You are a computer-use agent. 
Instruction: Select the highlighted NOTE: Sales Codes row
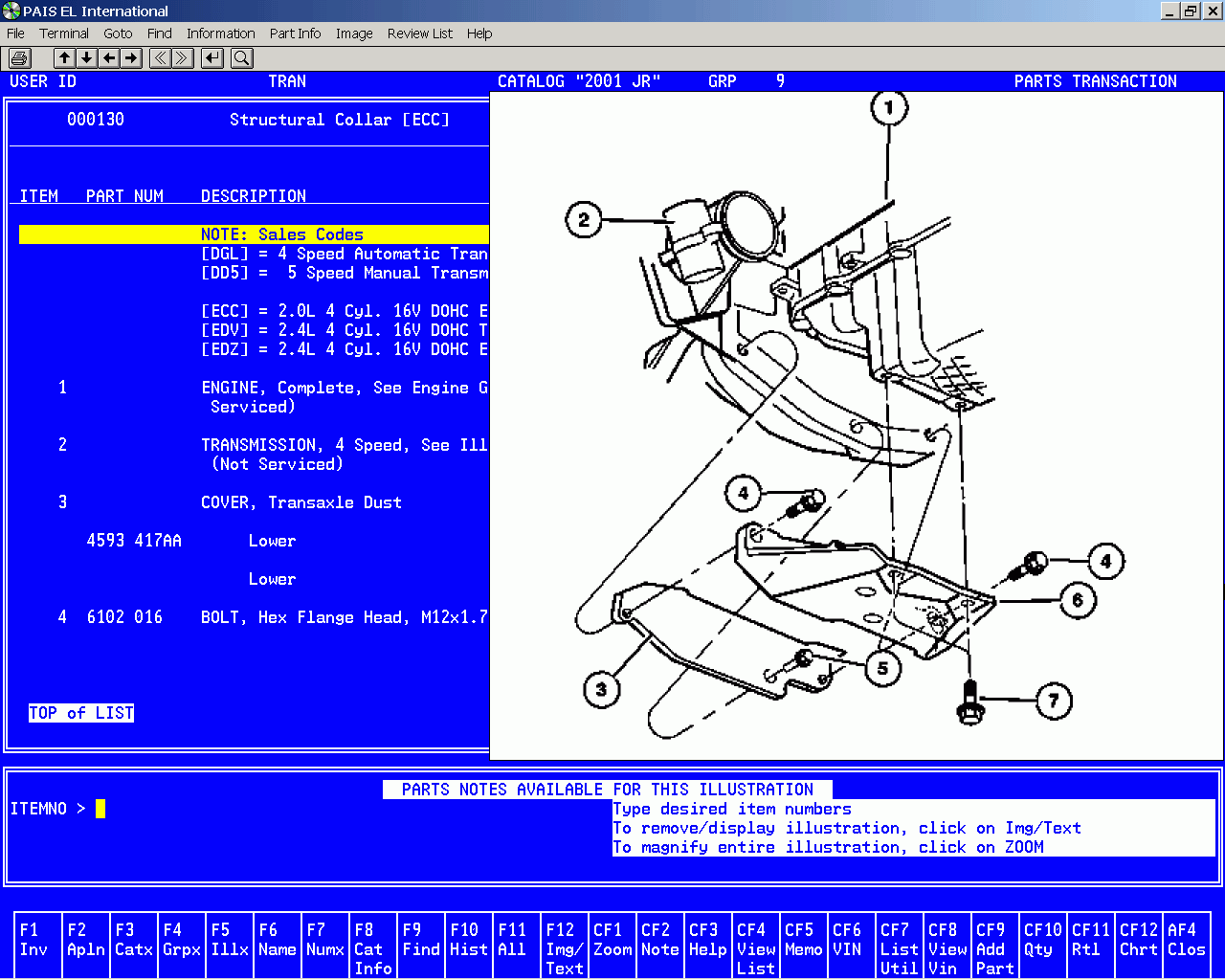pos(254,234)
